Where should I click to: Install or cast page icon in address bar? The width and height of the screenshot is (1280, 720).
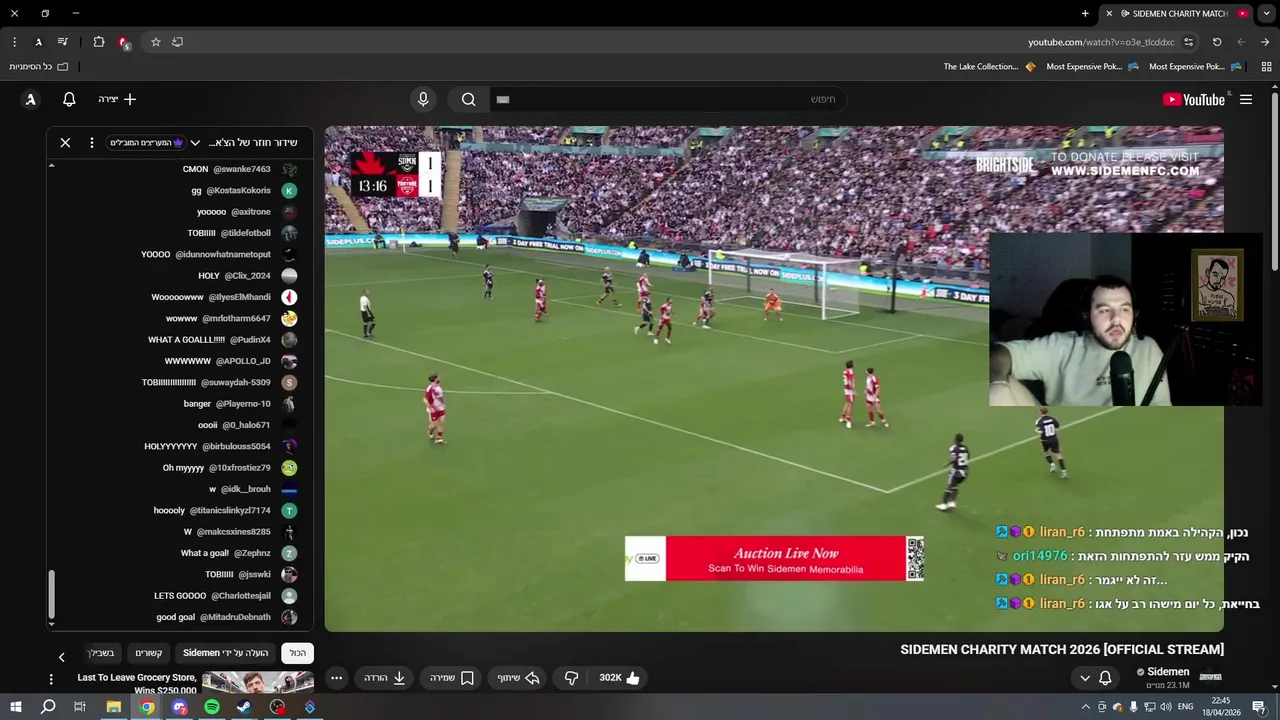(177, 42)
